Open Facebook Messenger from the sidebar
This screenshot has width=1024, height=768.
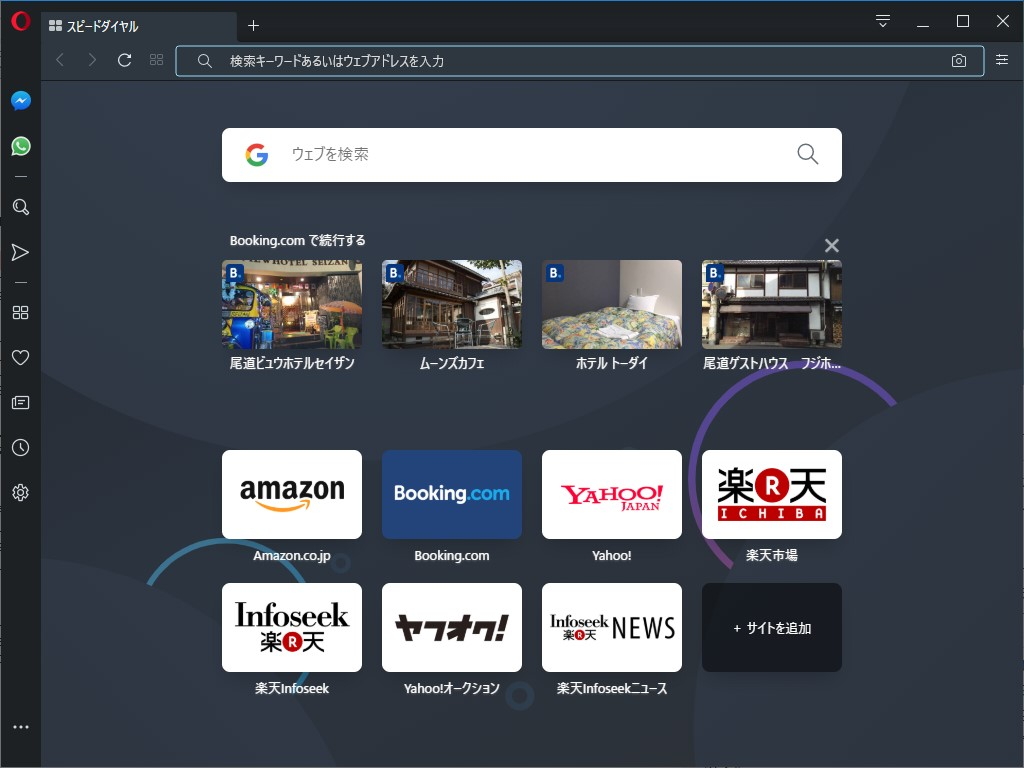pyautogui.click(x=20, y=100)
